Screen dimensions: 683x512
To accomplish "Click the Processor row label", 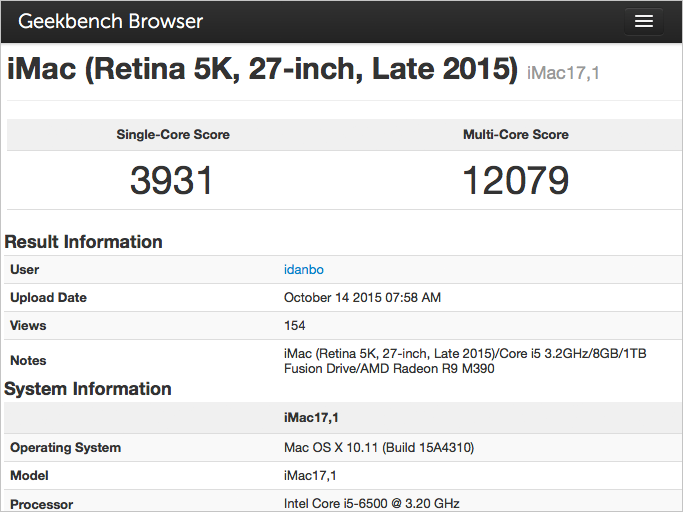I will (41, 504).
